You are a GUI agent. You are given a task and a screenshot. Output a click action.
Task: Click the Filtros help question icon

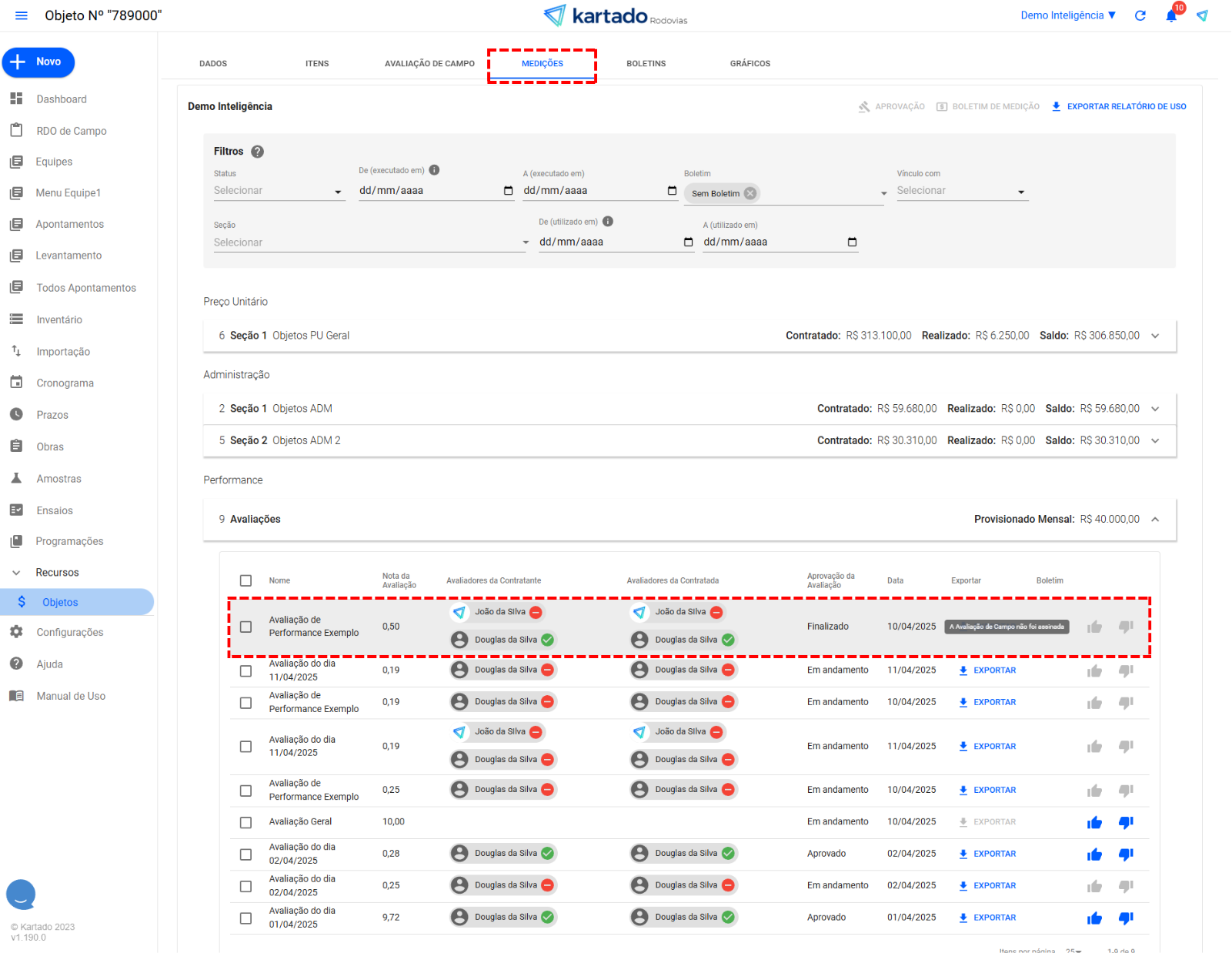click(x=258, y=152)
